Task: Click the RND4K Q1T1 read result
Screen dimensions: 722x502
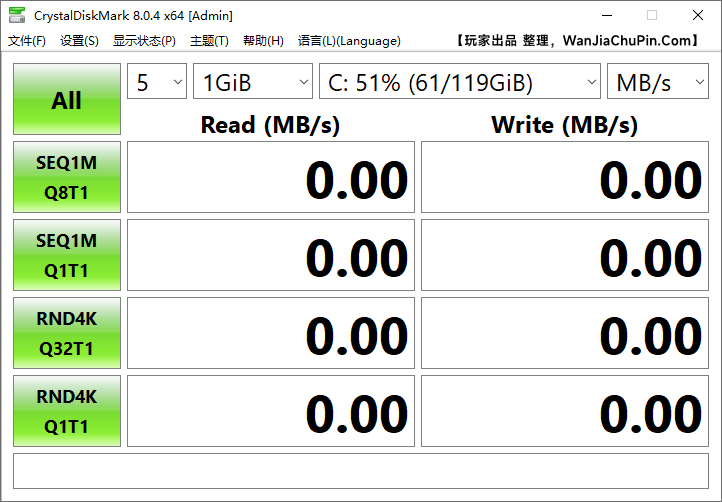Action: (271, 411)
